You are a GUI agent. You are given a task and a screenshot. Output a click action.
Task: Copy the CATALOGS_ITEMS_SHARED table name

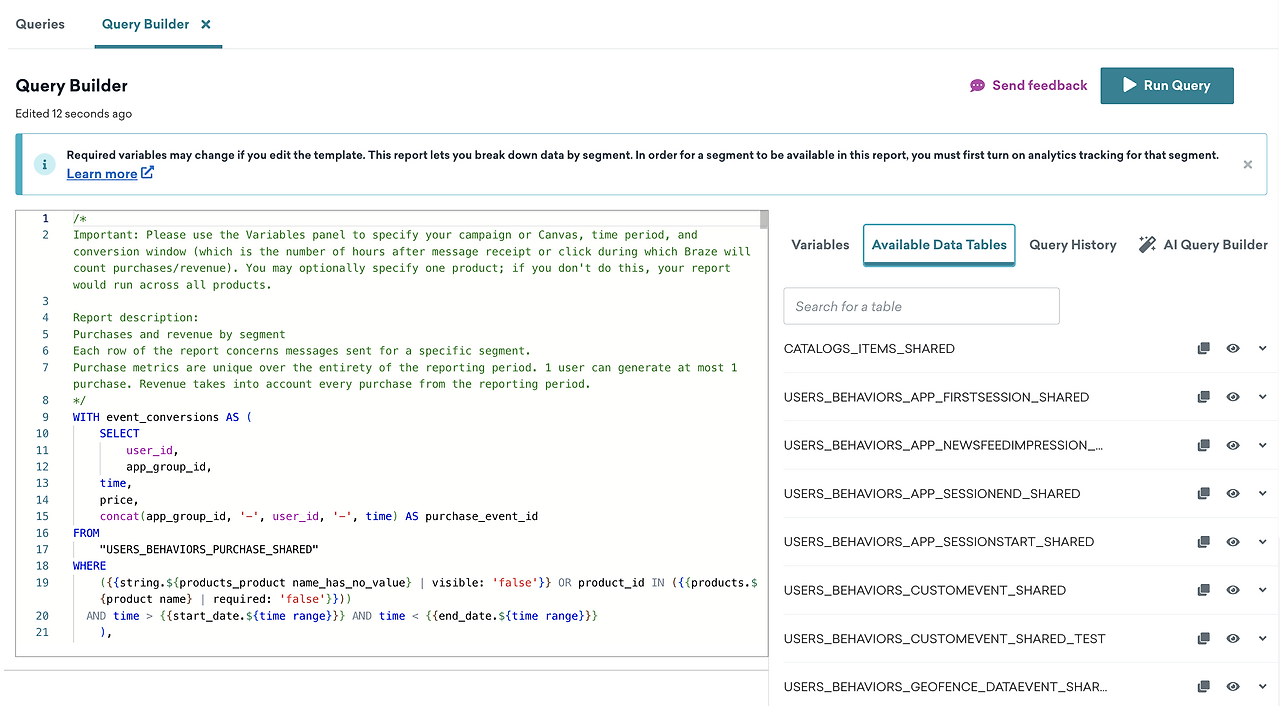(x=1204, y=349)
